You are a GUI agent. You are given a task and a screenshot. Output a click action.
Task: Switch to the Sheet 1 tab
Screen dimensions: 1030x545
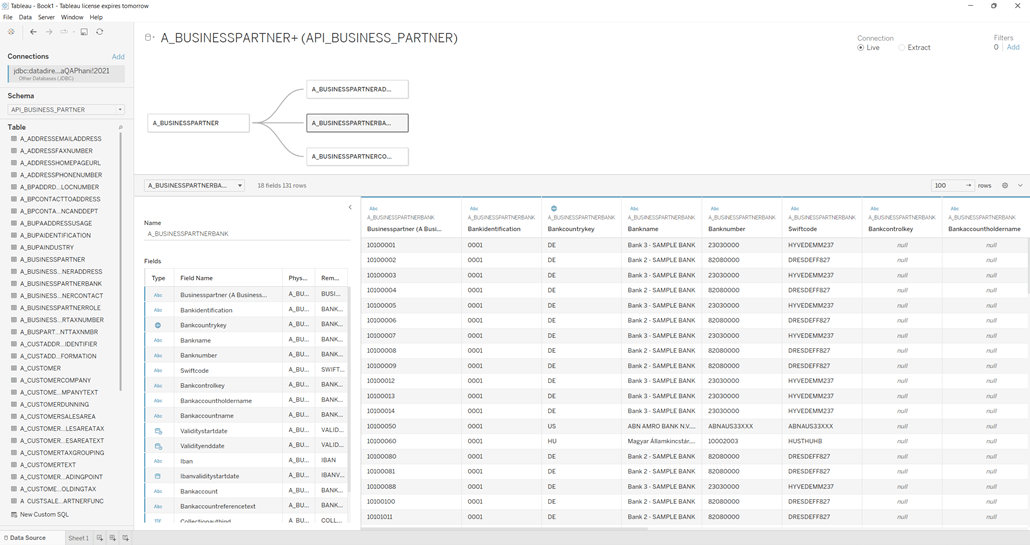point(78,538)
